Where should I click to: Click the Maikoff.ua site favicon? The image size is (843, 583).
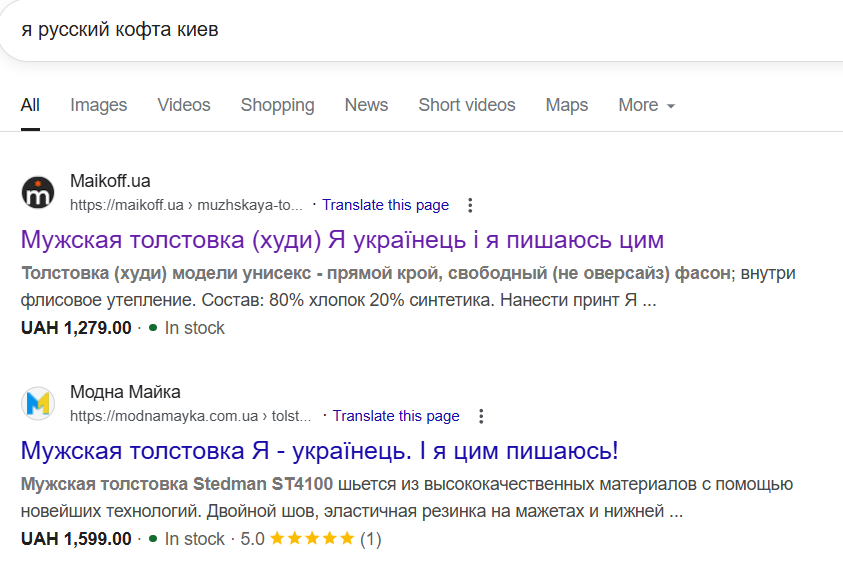tap(38, 192)
